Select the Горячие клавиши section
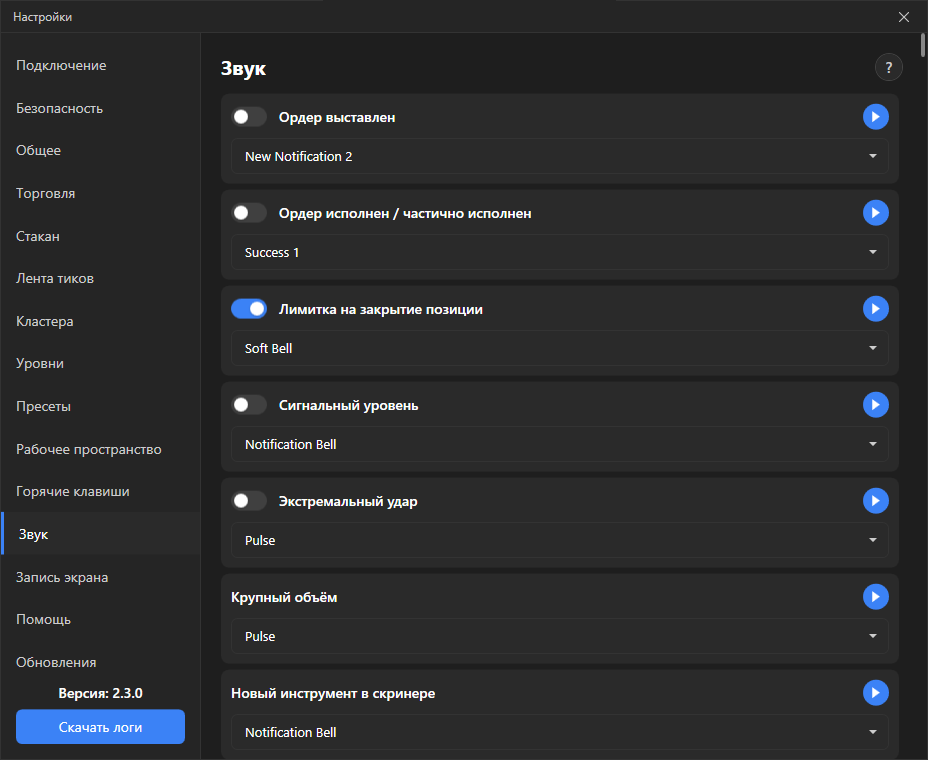The image size is (928, 760). point(101,492)
